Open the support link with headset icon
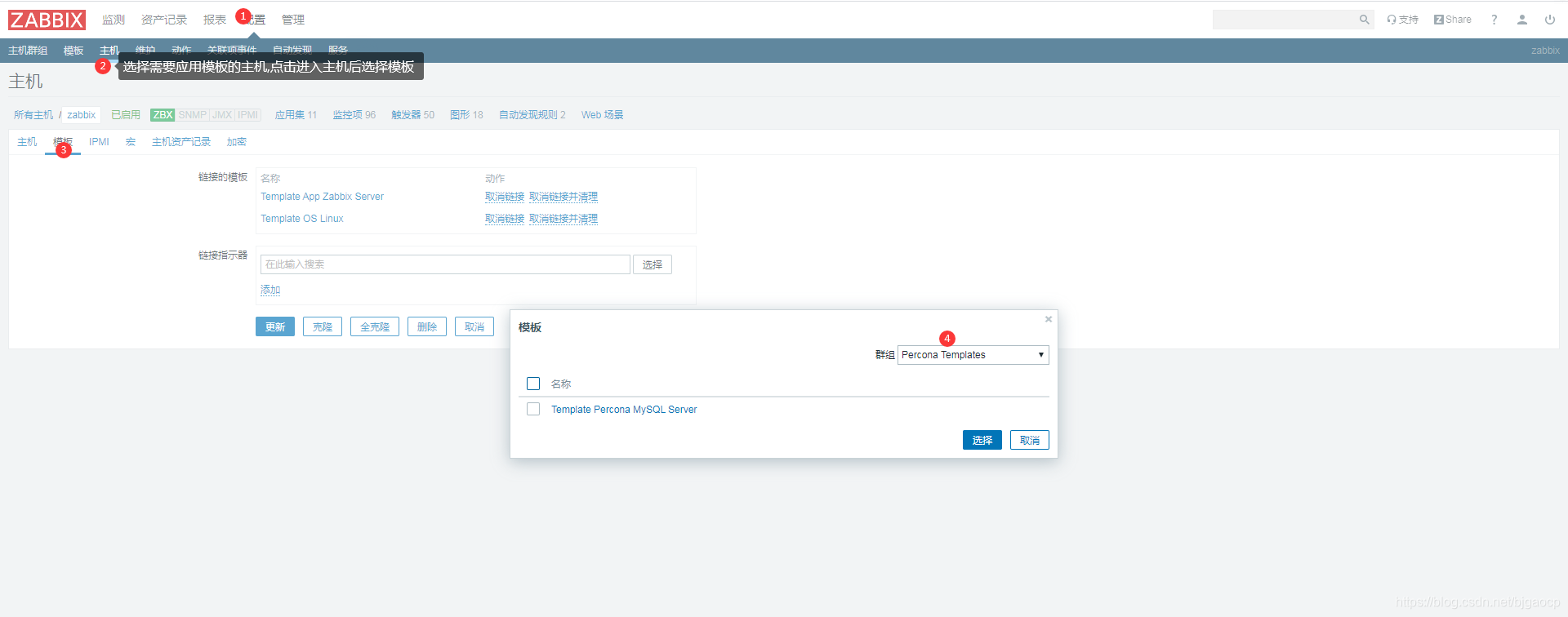 [x=1402, y=20]
